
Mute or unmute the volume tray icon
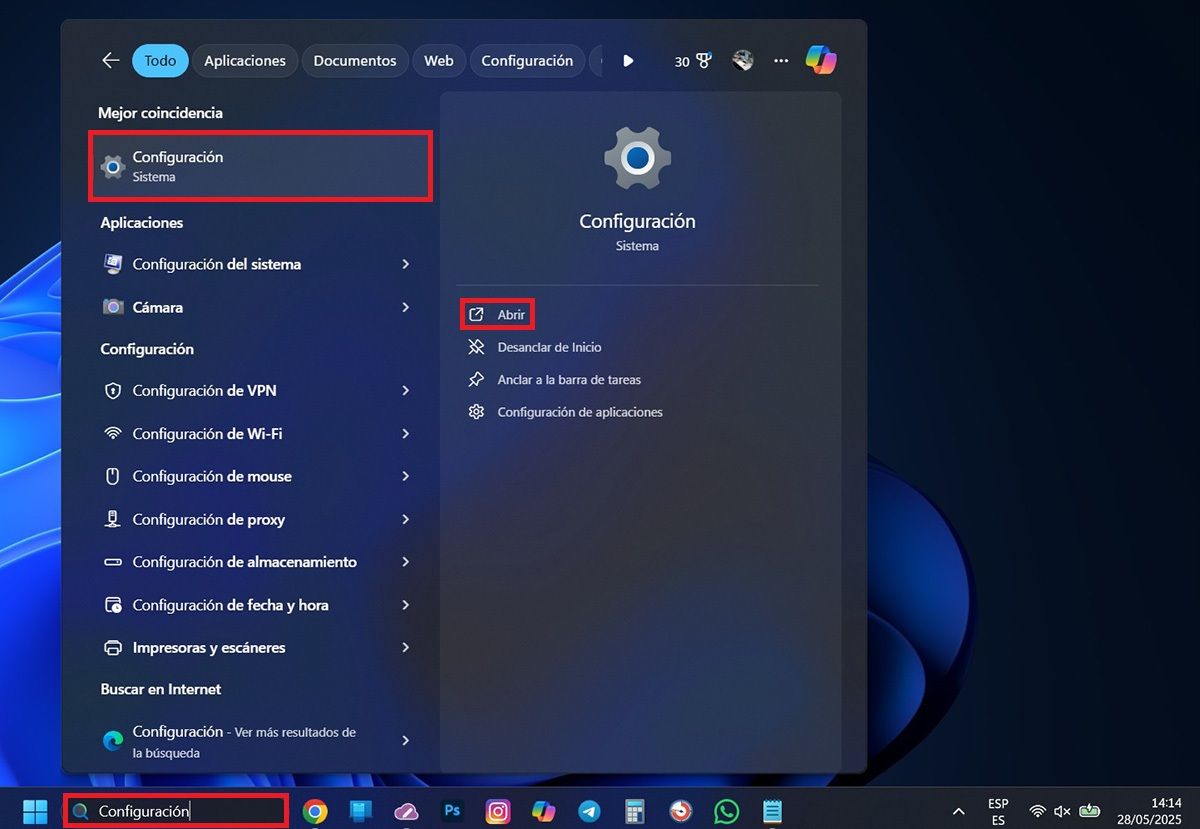1062,811
